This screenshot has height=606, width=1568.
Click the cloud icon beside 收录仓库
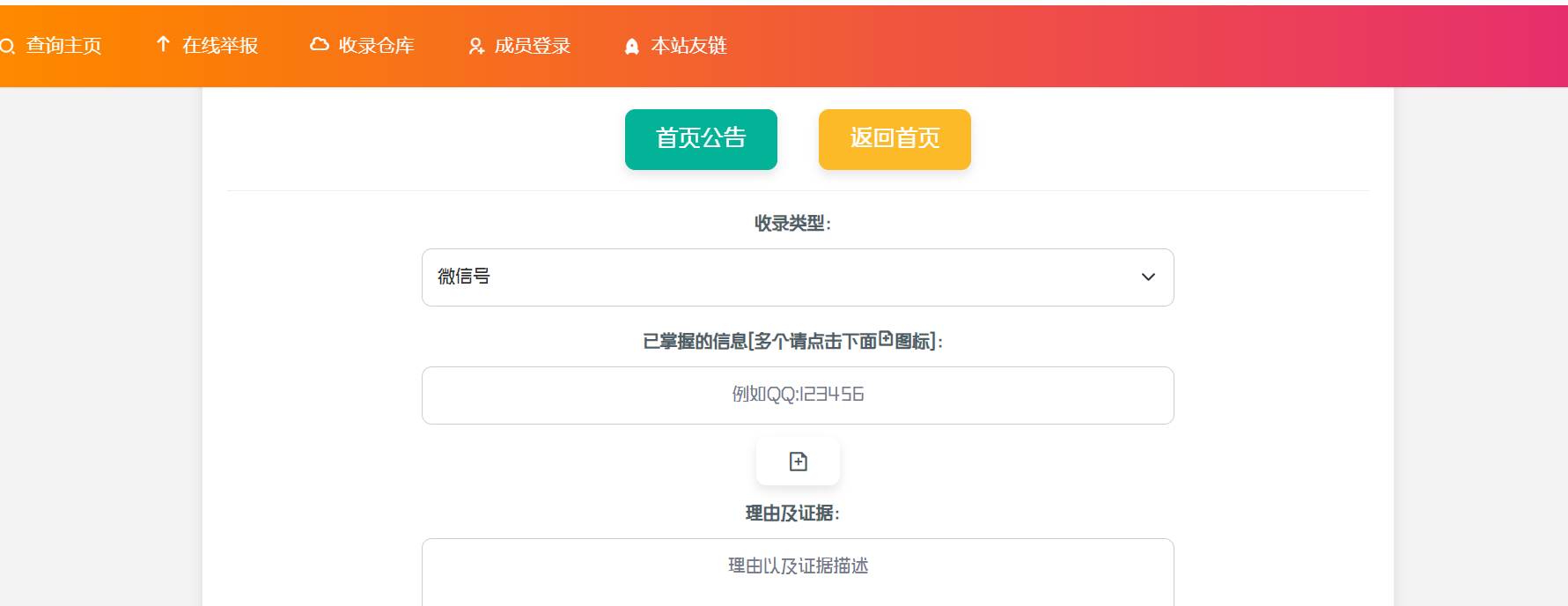[x=320, y=44]
